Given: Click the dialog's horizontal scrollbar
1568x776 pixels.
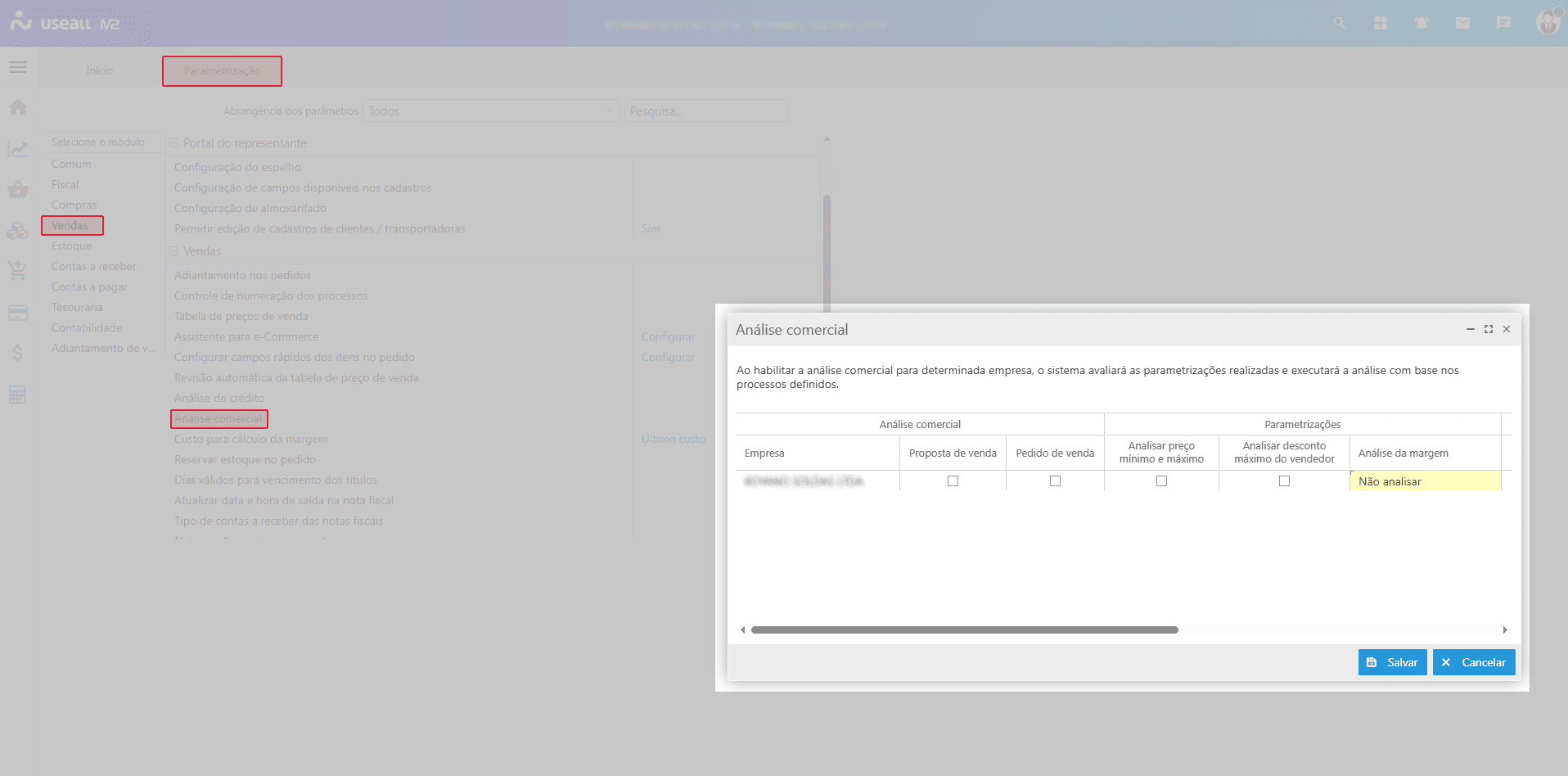Looking at the screenshot, I should pos(964,630).
